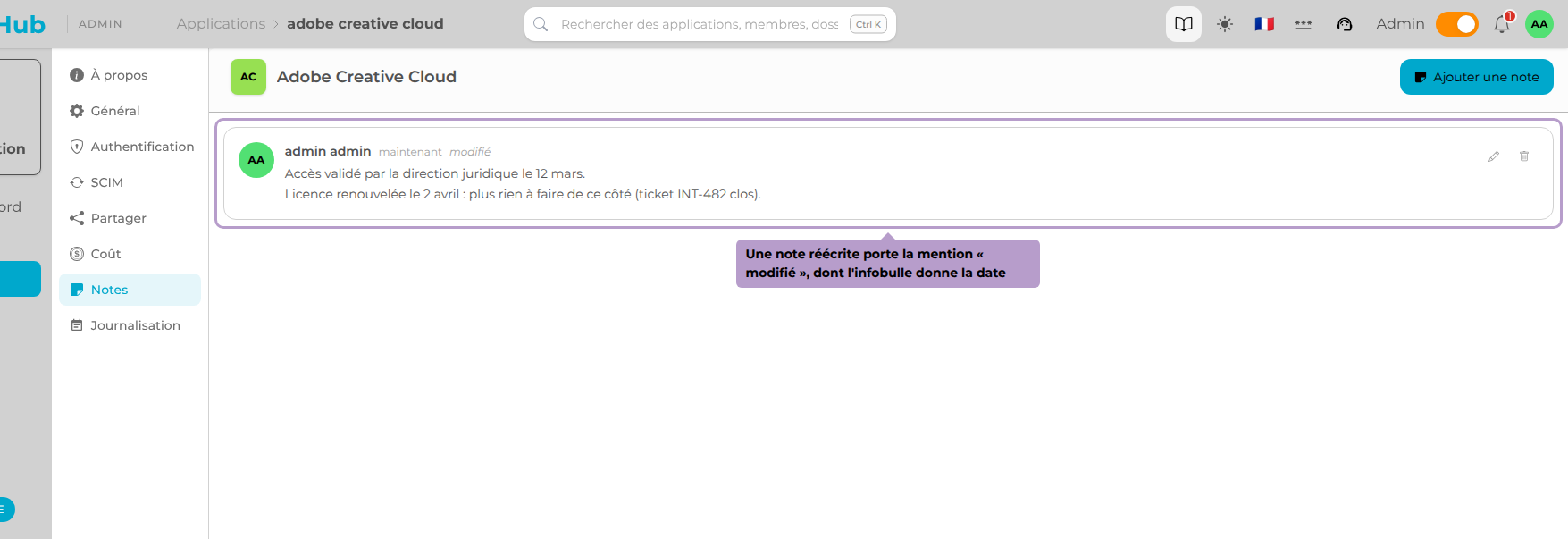Click admin admin author name

coord(328,151)
